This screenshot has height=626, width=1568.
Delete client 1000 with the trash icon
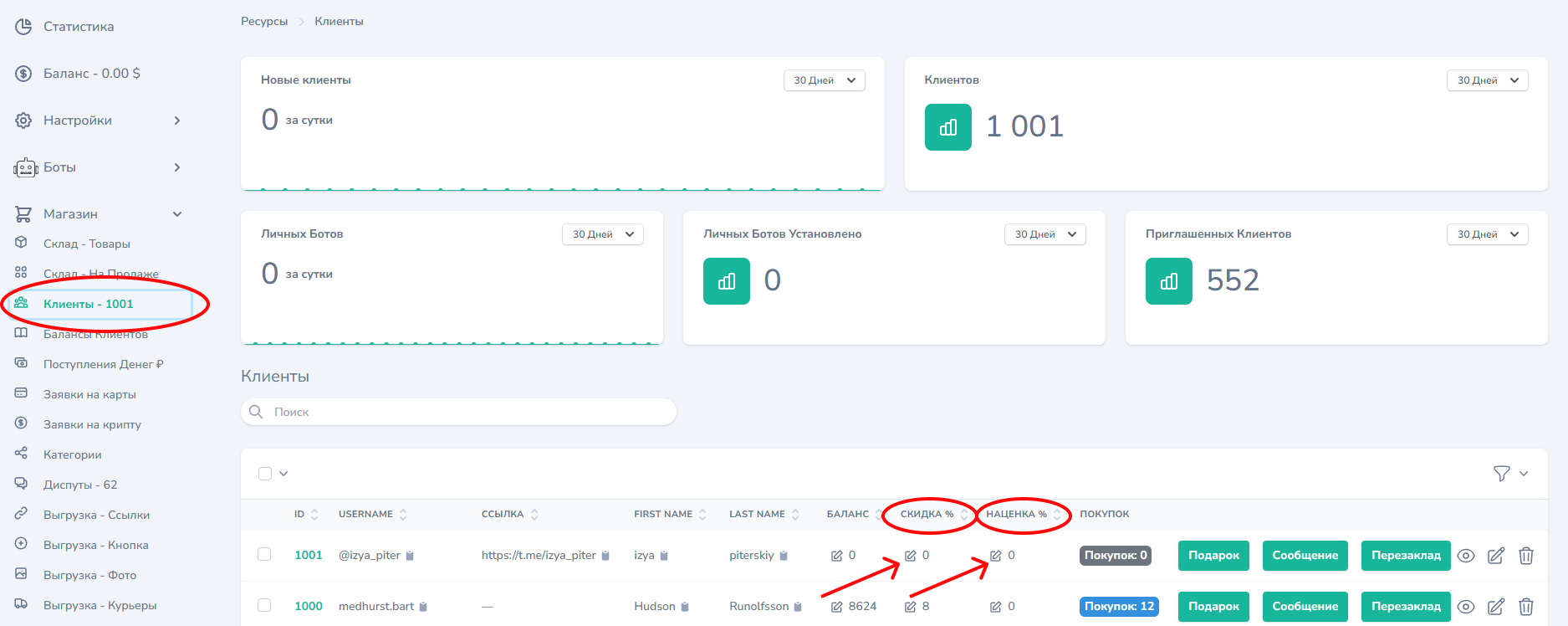click(1526, 607)
